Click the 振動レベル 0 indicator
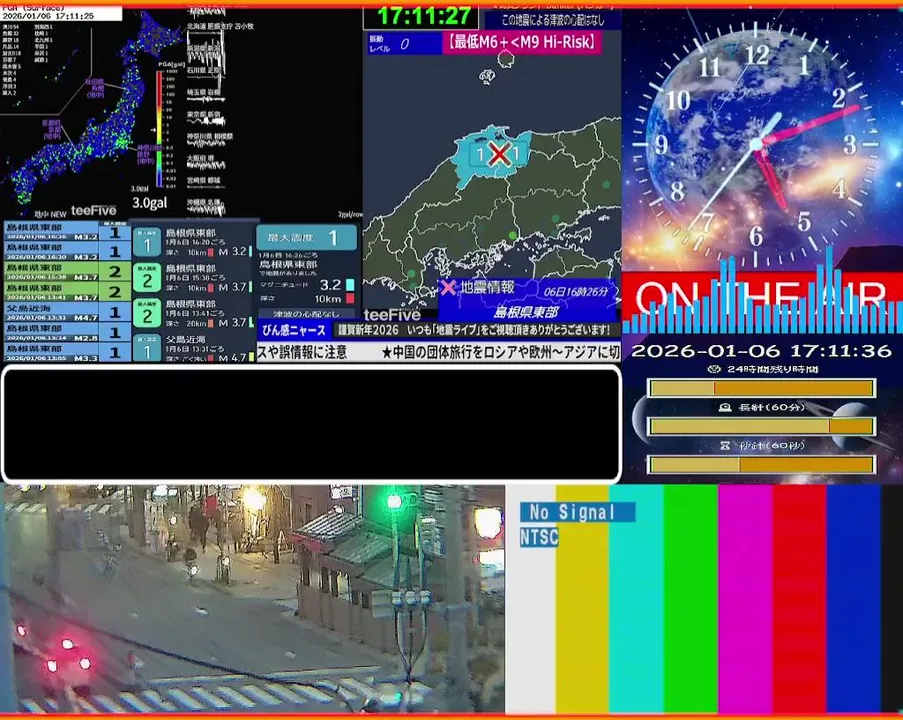Screen dimensions: 903x720 point(404,43)
